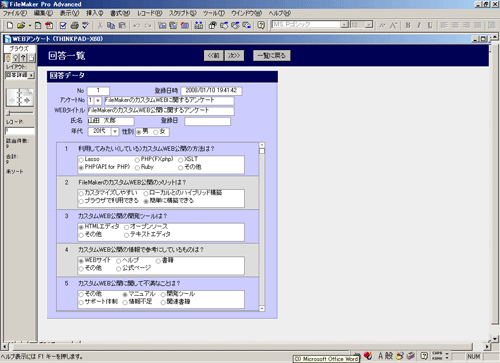Click the answers portal scrollbar down arrow

pos(262,308)
